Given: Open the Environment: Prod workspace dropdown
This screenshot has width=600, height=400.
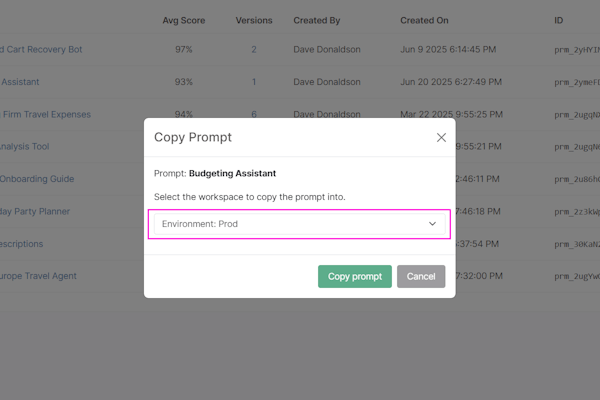Looking at the screenshot, I should coord(300,224).
